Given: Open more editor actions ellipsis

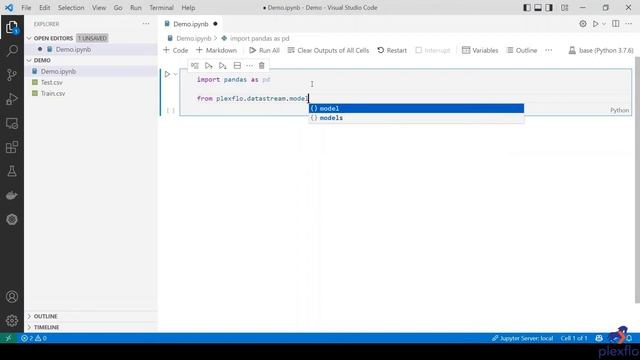Looking at the screenshot, I should pos(629,24).
